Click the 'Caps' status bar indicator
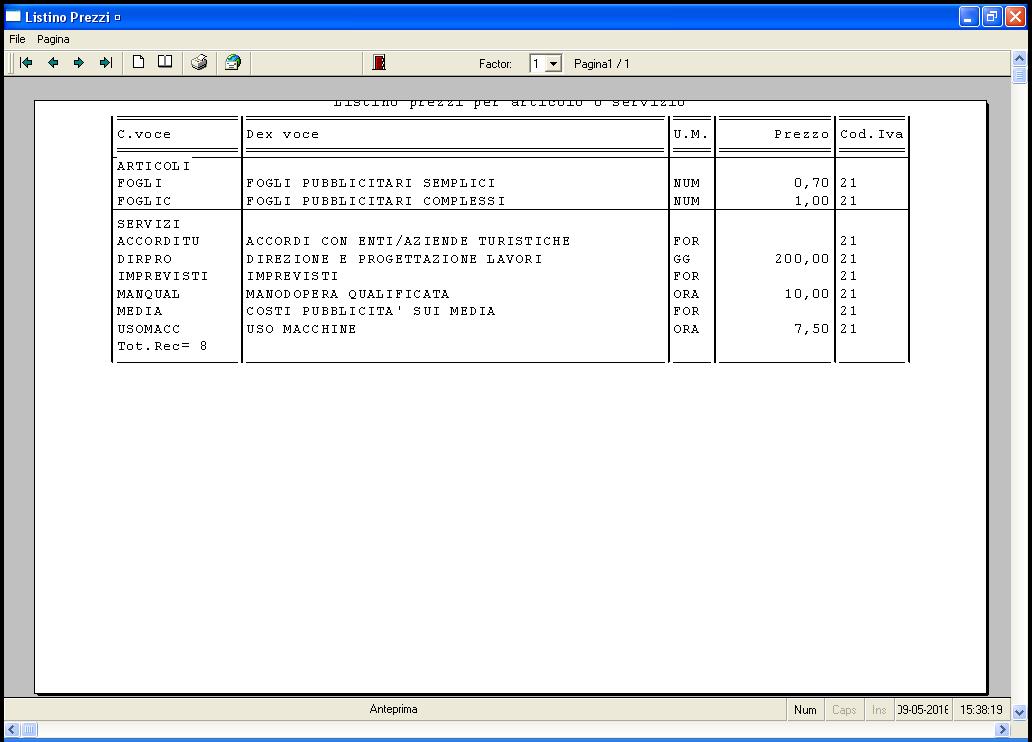Viewport: 1032px width, 742px height. tap(844, 710)
